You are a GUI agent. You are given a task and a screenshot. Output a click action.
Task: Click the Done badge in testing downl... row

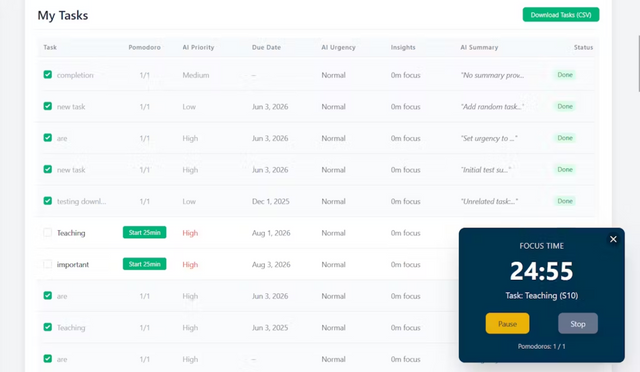565,201
